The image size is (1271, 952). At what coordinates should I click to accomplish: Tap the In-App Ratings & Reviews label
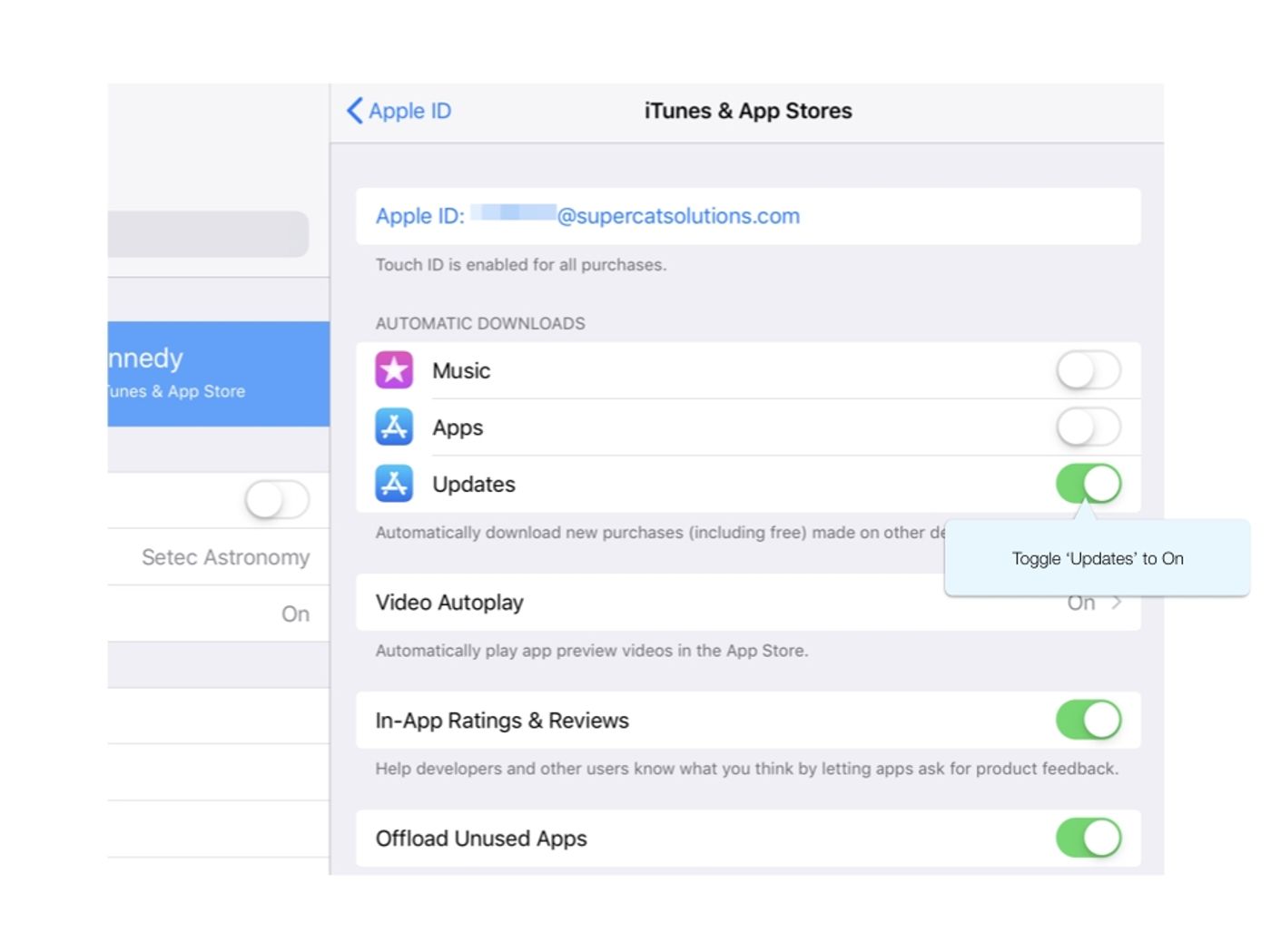[x=502, y=721]
